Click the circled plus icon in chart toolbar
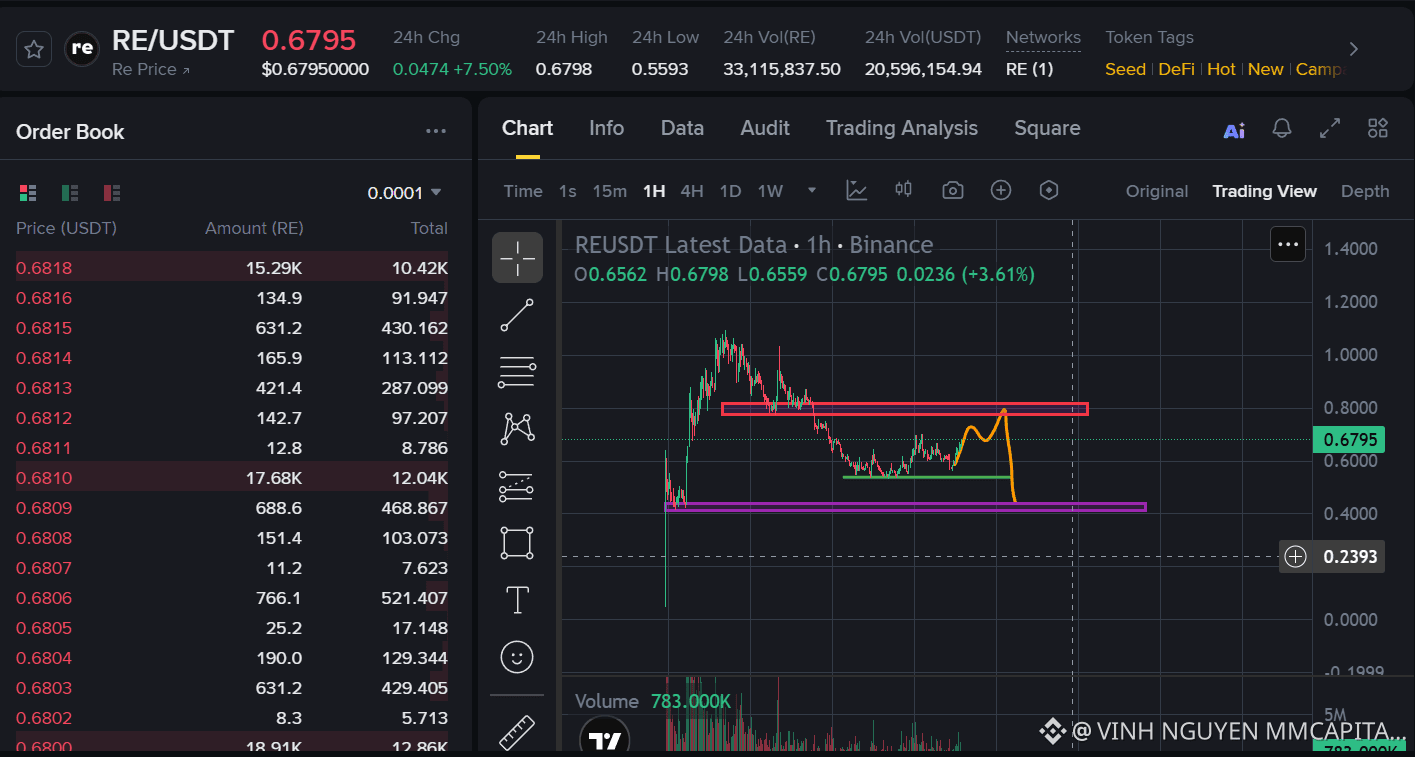 1001,190
